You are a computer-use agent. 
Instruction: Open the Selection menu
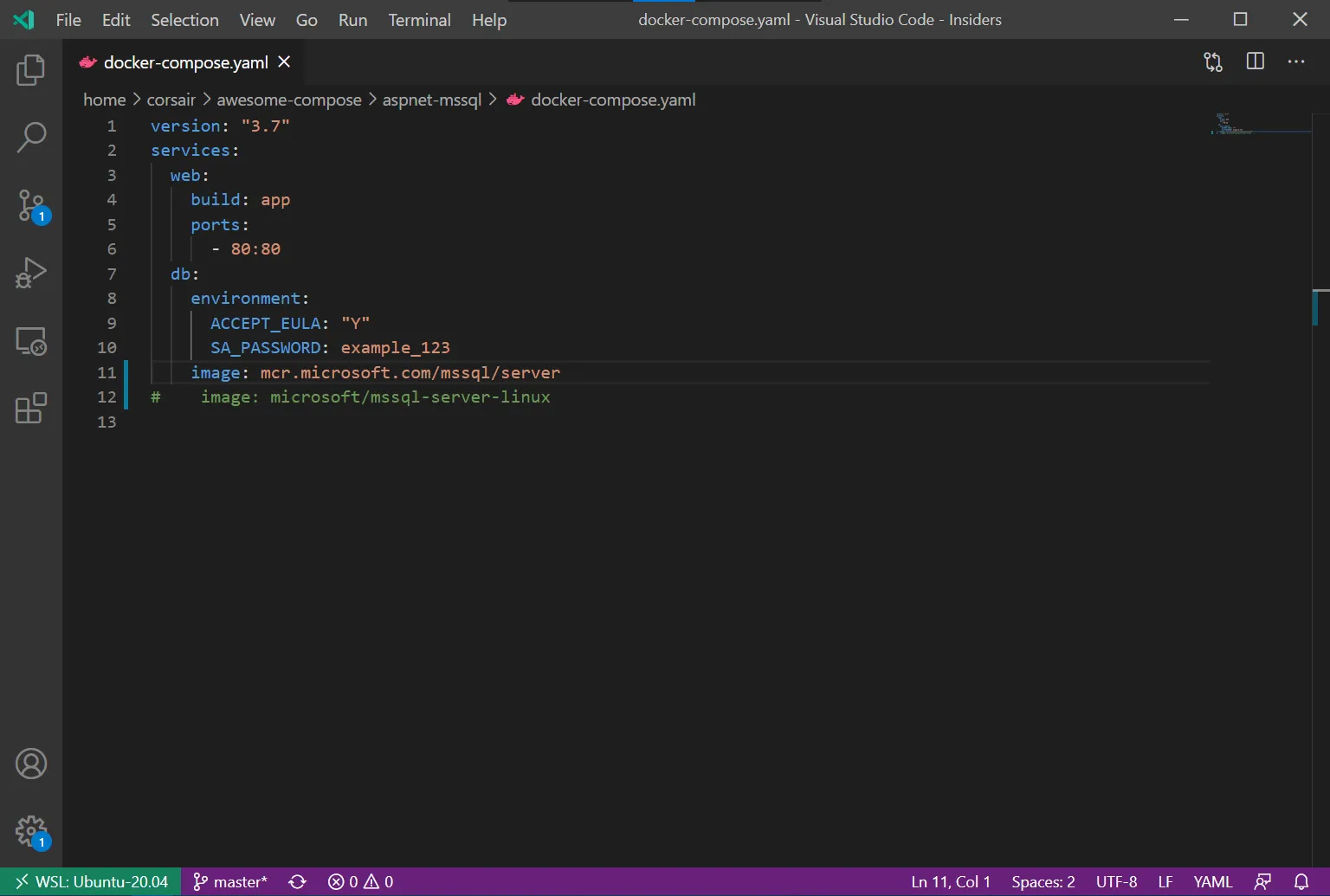(x=184, y=20)
